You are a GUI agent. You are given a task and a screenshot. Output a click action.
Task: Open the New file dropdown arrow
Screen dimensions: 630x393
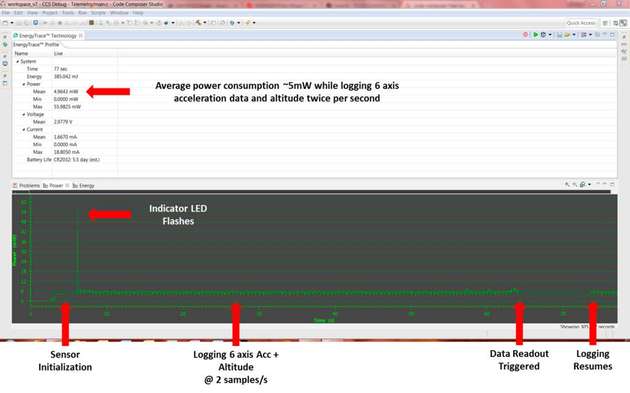pos(12,23)
